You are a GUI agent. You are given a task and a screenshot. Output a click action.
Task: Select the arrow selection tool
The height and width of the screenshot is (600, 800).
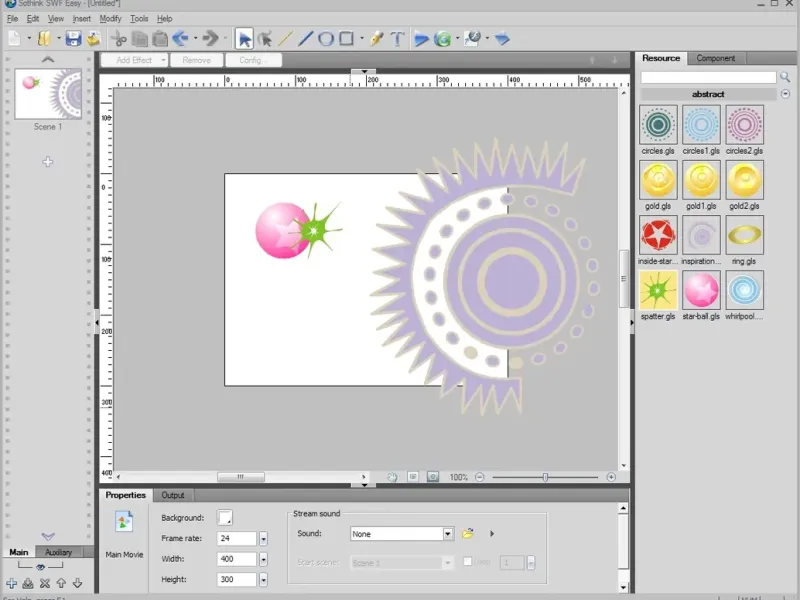[244, 39]
